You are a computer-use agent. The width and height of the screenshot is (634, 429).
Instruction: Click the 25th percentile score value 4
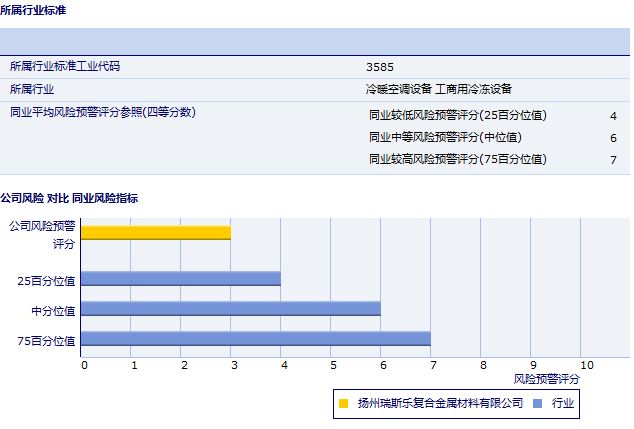(613, 116)
